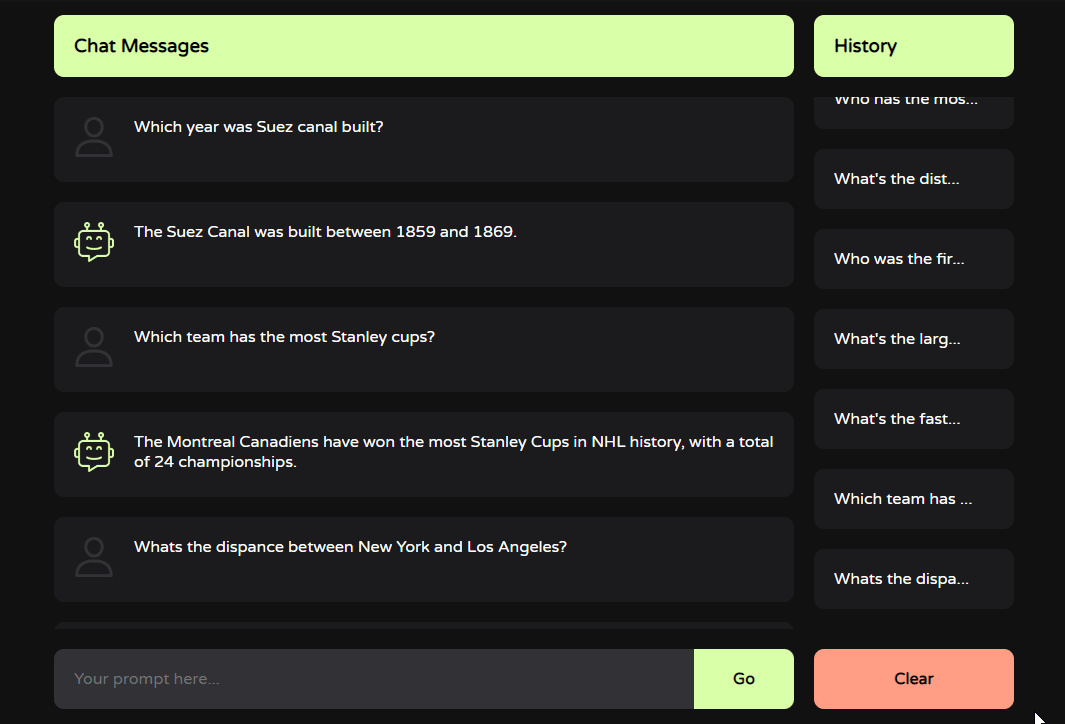Screen dimensions: 1065x724
Task: Focus the 'Your prompt here...' input field
Action: pos(374,678)
